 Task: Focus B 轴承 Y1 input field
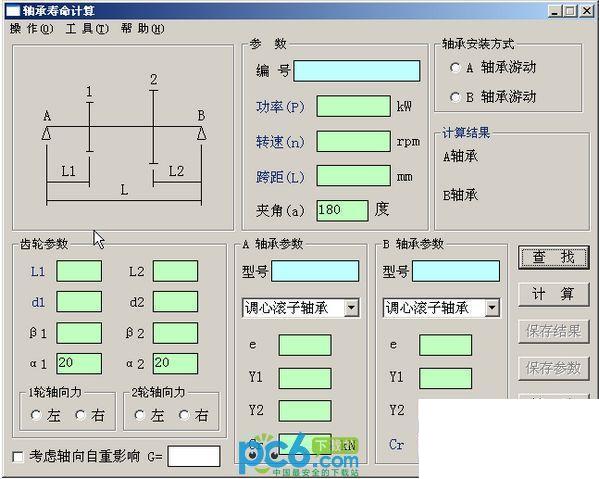tap(445, 379)
